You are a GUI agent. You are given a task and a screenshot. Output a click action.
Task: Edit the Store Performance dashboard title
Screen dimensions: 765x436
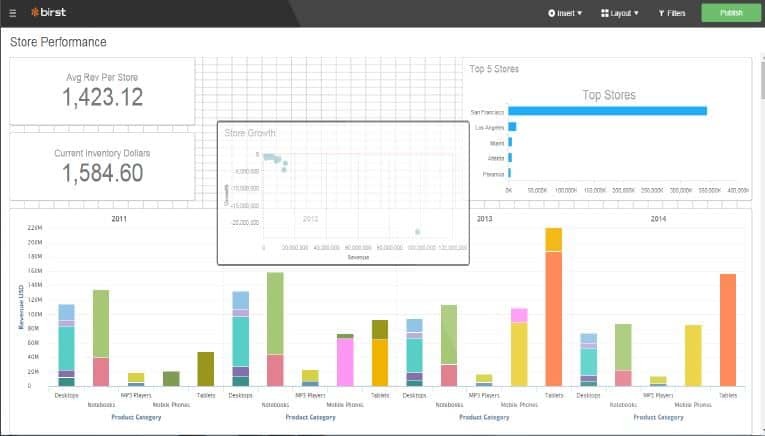coord(58,42)
